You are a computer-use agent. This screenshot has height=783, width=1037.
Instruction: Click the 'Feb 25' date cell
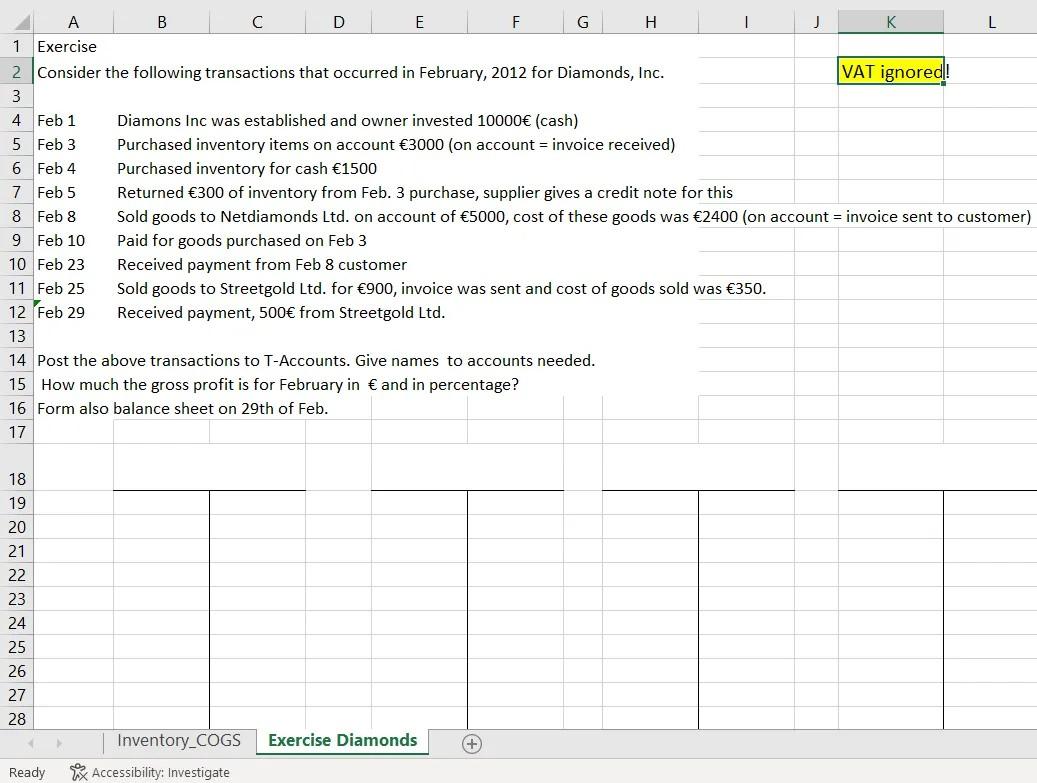point(73,288)
